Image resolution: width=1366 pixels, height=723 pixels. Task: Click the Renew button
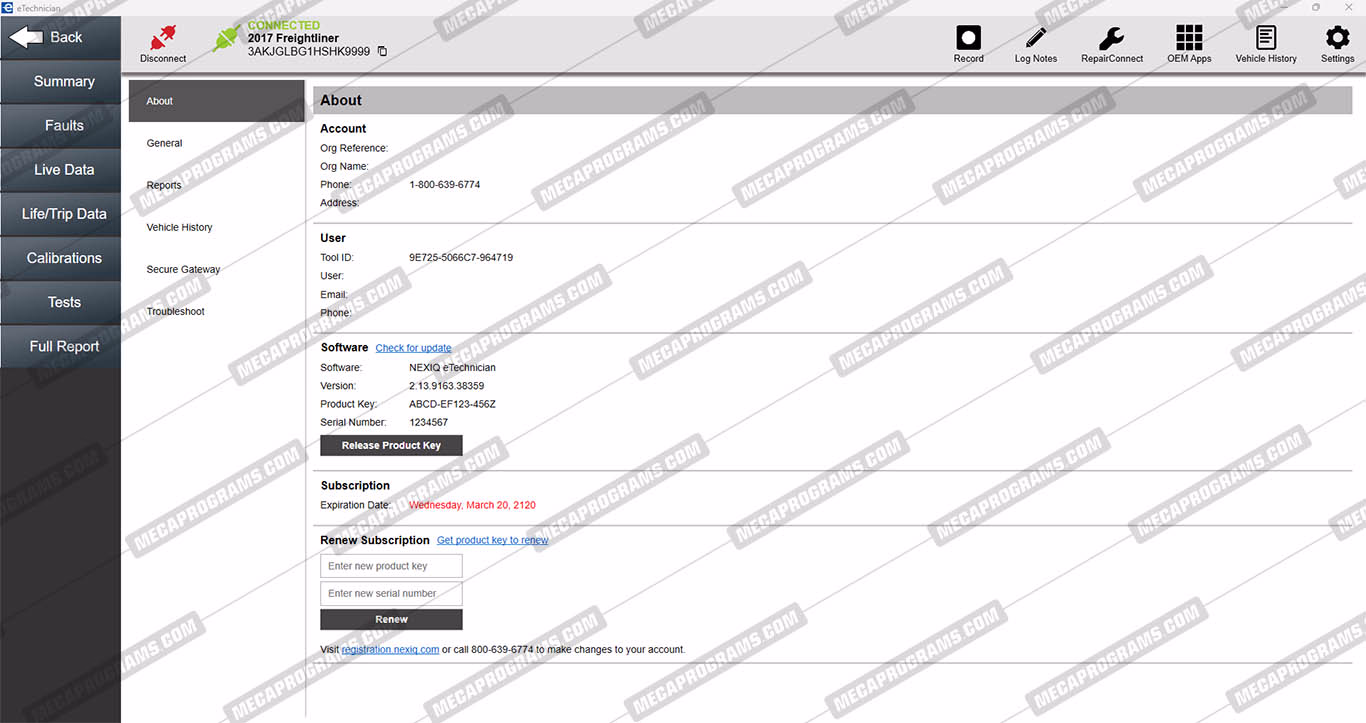tap(391, 619)
